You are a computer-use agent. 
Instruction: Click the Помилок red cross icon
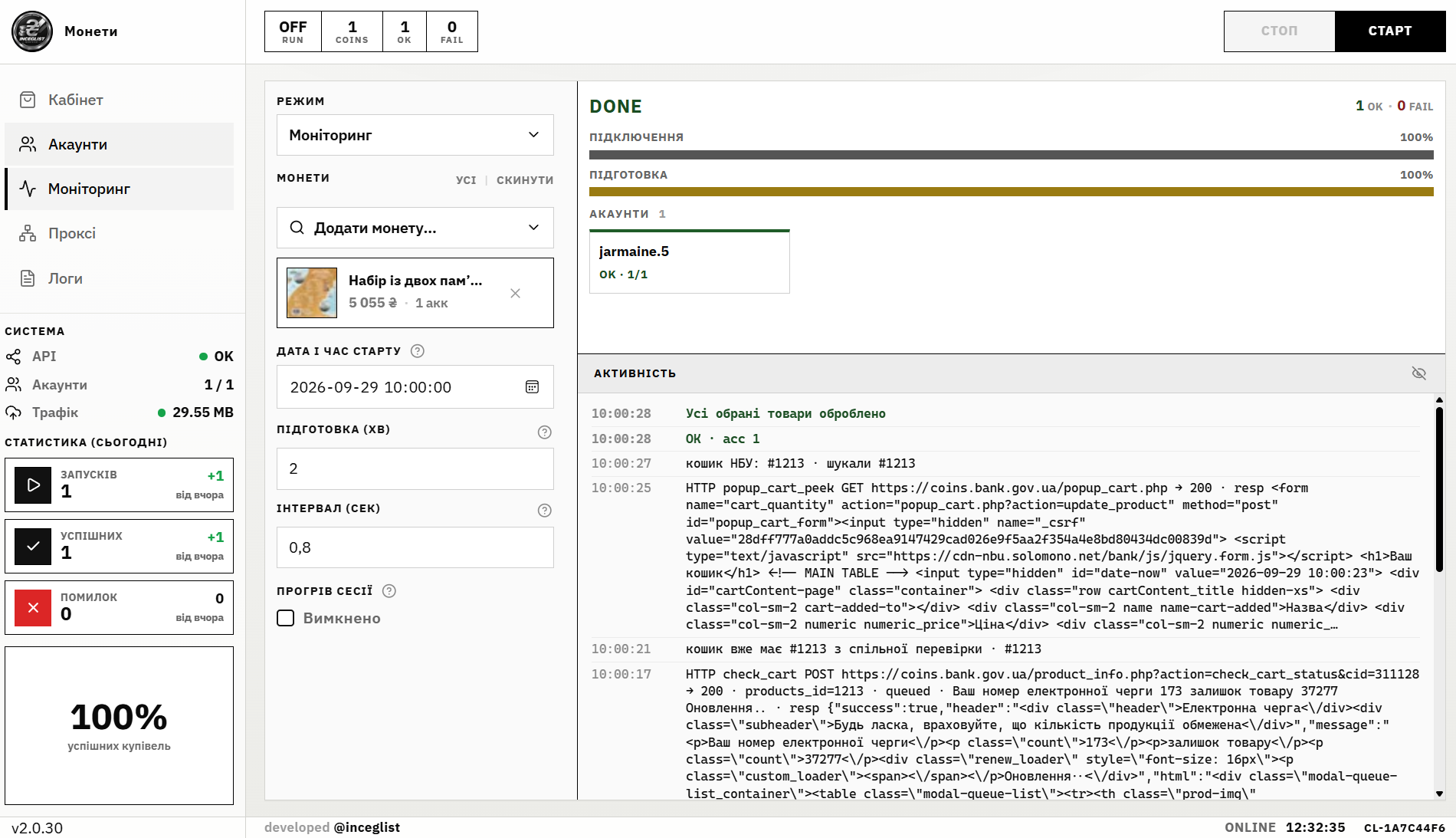point(33,607)
